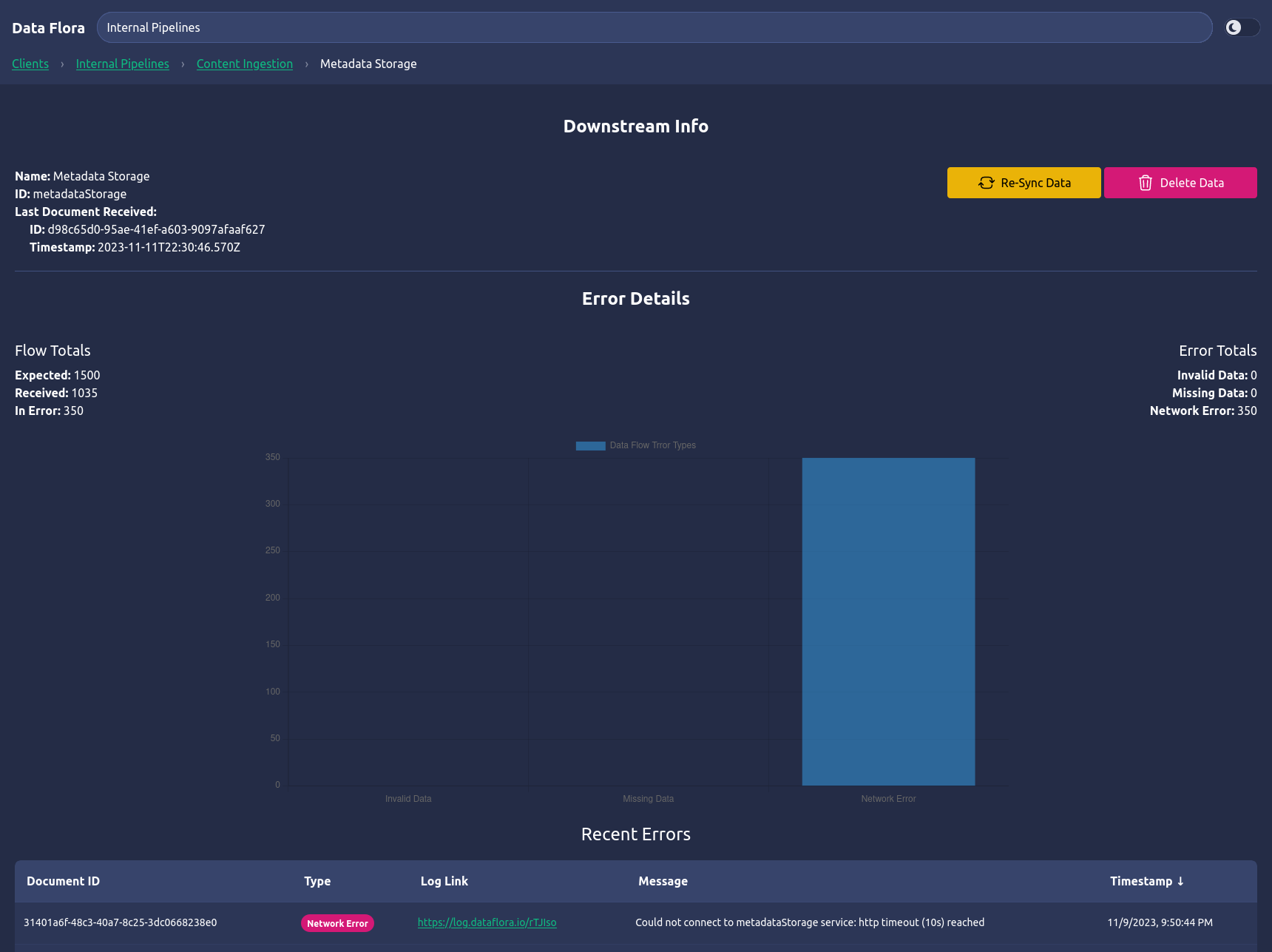The height and width of the screenshot is (952, 1272).
Task: Click the Message column header
Action: click(x=663, y=881)
